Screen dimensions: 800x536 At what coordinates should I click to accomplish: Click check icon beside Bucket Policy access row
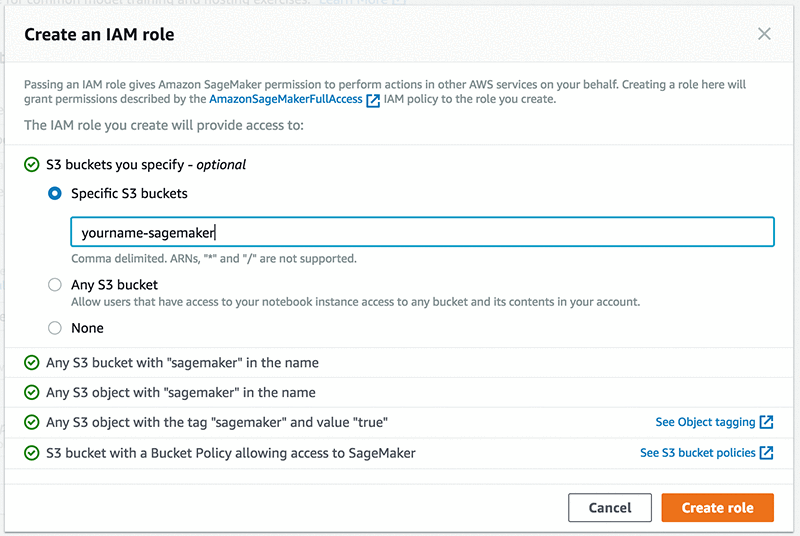click(x=31, y=453)
